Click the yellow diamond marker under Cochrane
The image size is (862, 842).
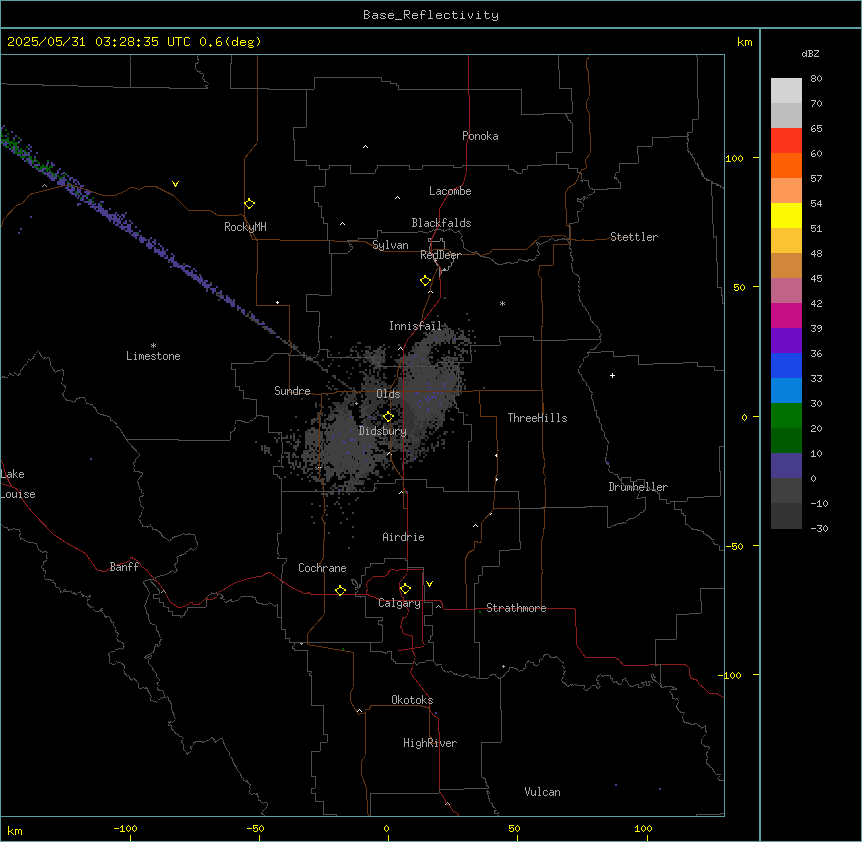coord(340,590)
